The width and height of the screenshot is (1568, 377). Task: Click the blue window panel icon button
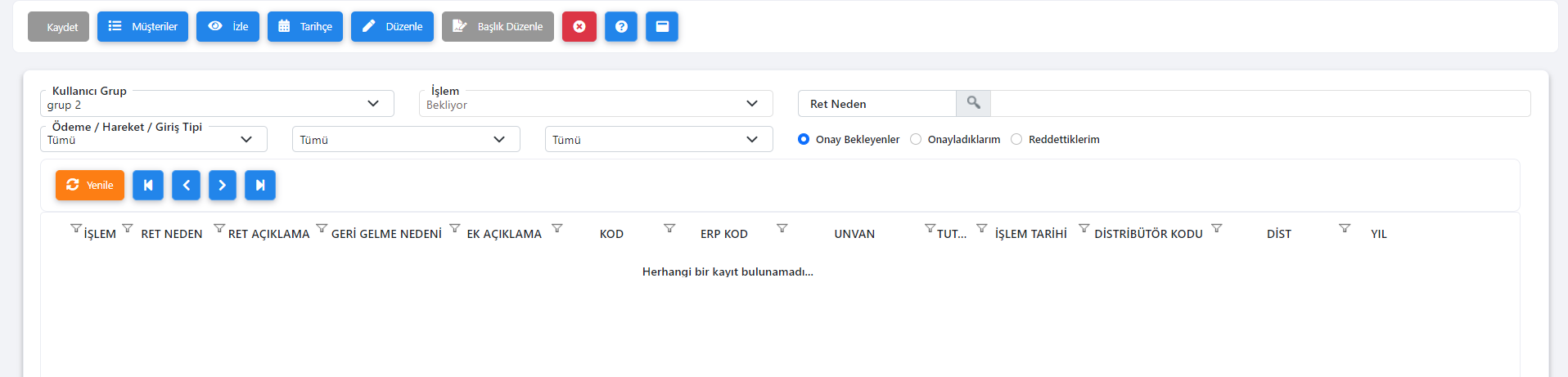(662, 26)
